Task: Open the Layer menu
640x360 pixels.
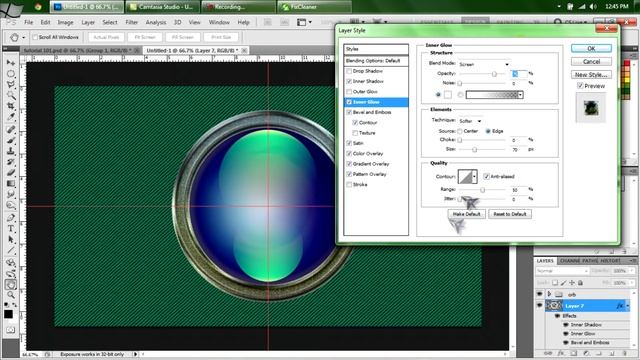Action: click(88, 22)
